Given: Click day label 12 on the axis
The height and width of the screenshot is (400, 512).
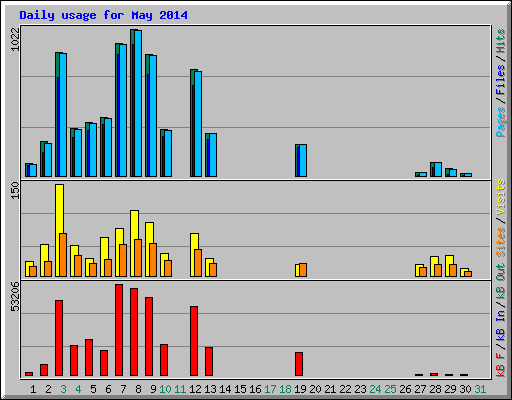Looking at the screenshot, I should (x=195, y=389).
